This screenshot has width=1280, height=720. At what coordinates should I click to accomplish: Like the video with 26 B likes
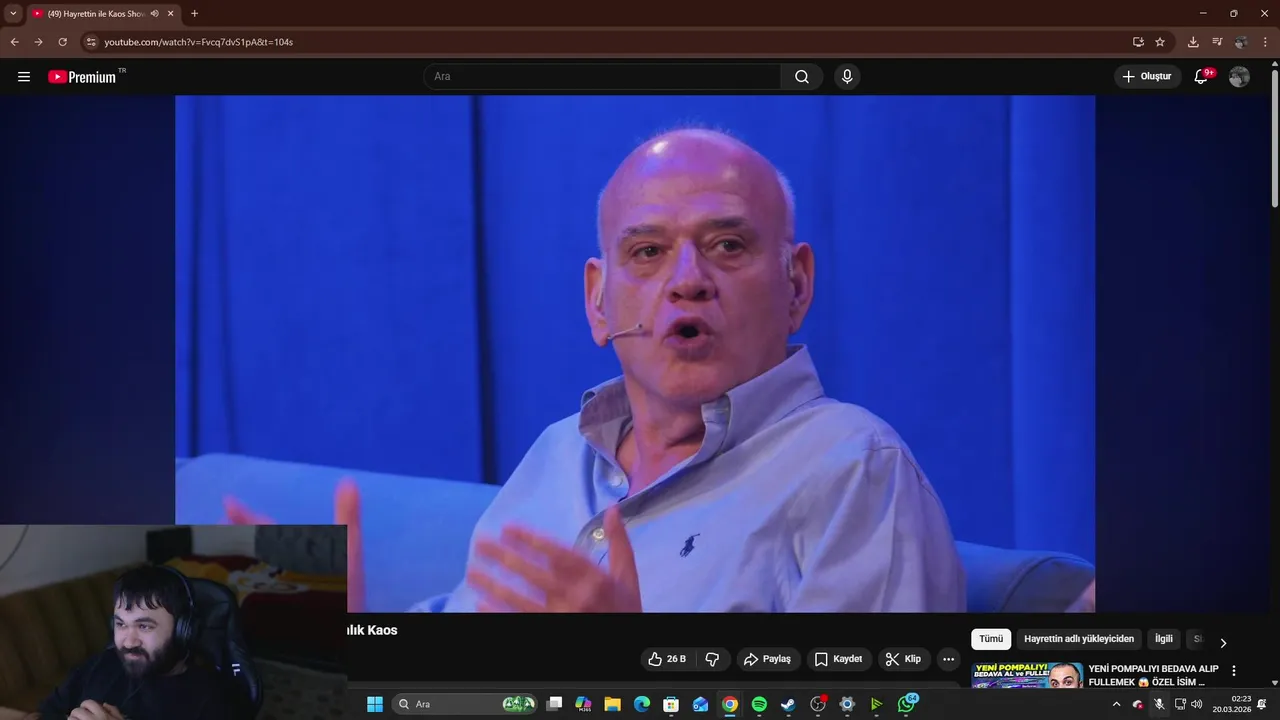click(668, 659)
